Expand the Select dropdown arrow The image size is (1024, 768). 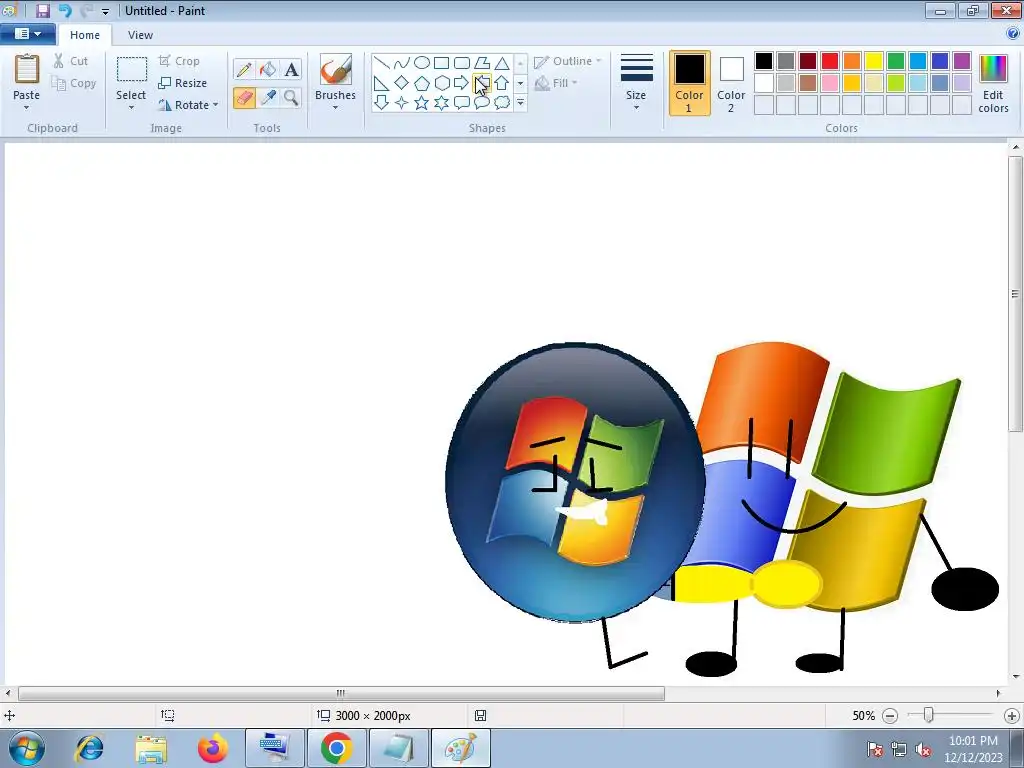click(131, 108)
